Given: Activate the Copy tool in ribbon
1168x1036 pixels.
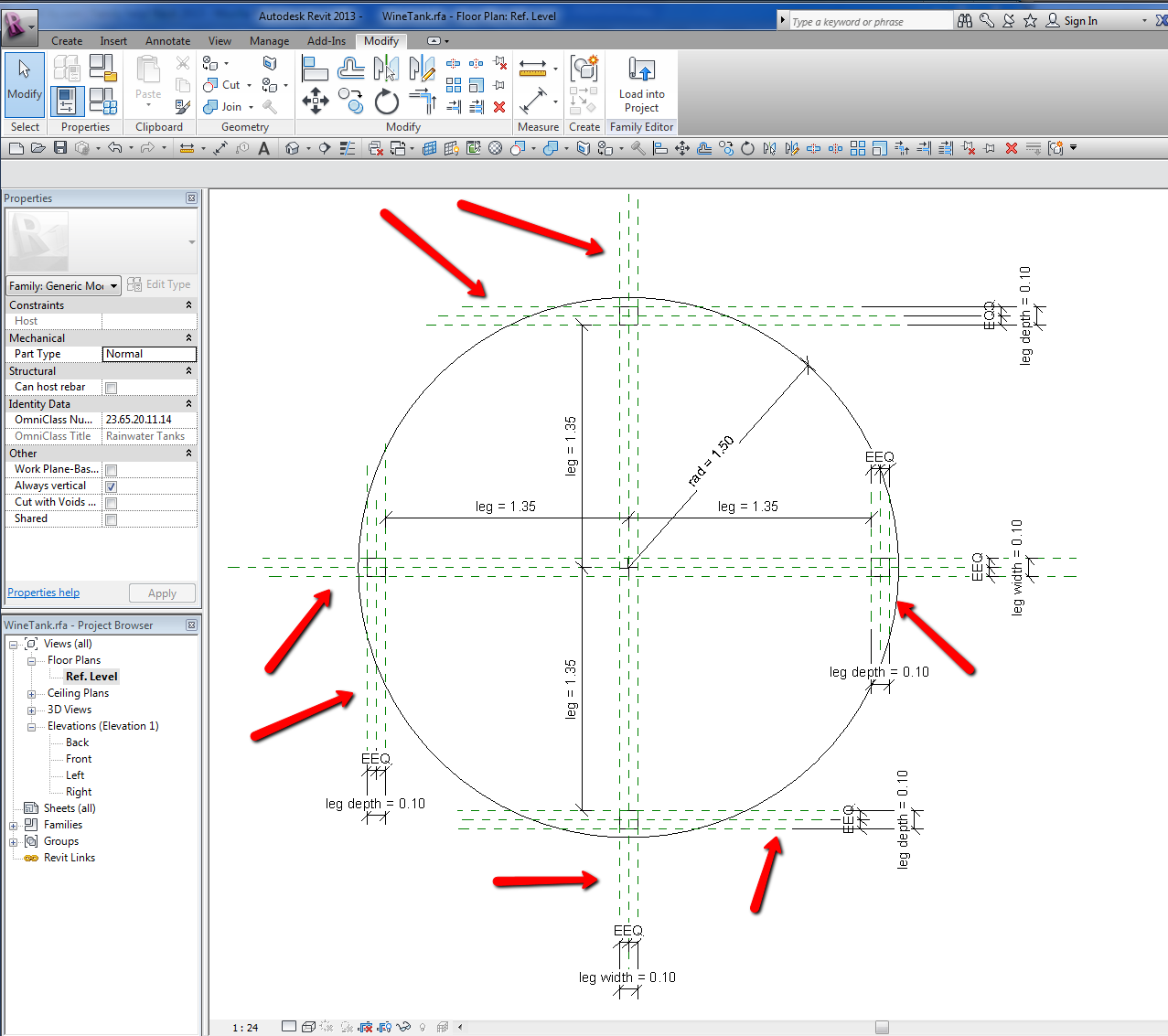Looking at the screenshot, I should pyautogui.click(x=350, y=101).
